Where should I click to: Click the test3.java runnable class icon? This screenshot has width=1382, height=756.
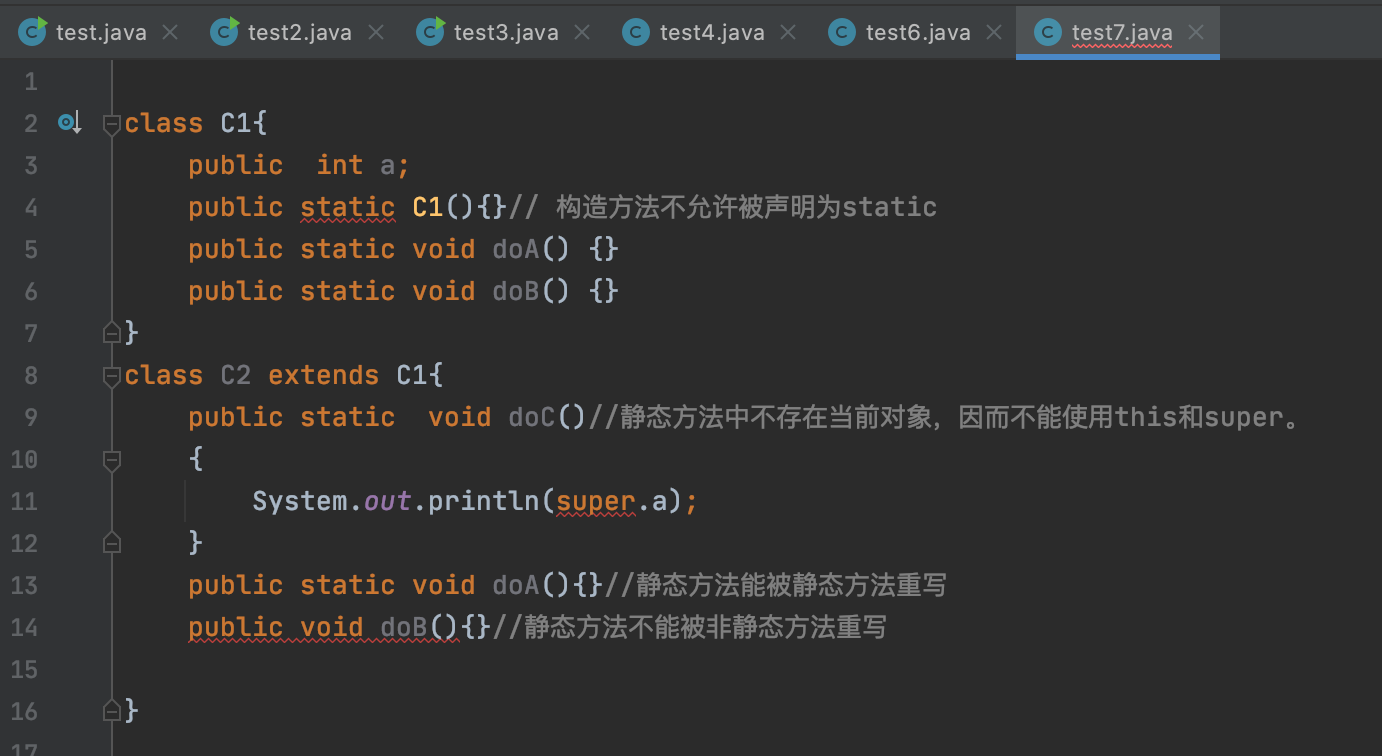coord(431,32)
